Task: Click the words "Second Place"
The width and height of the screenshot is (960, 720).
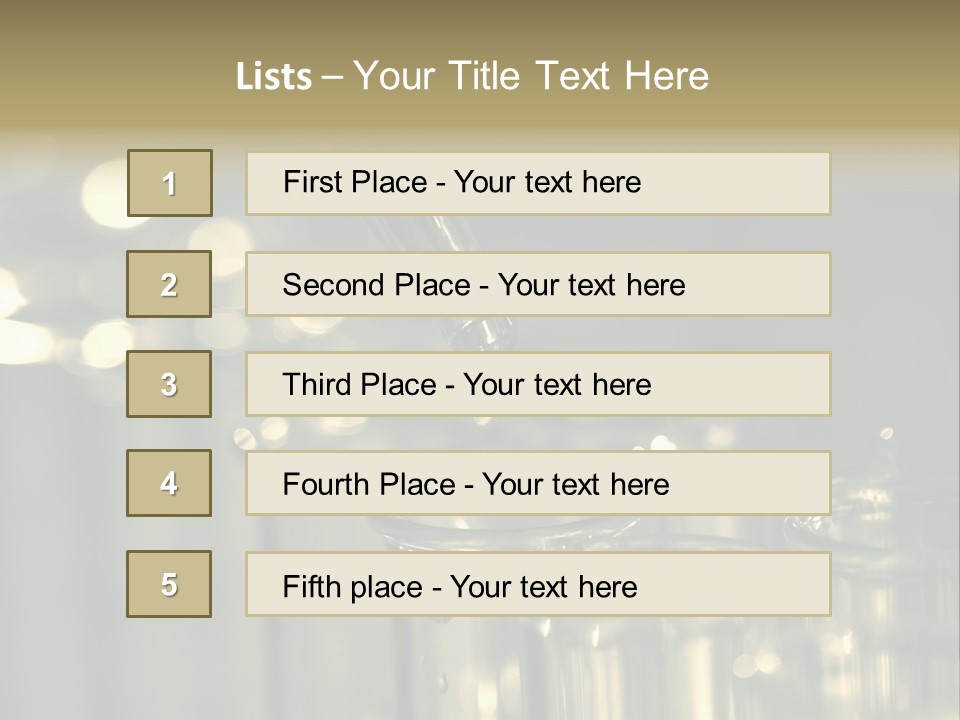Action: [376, 285]
